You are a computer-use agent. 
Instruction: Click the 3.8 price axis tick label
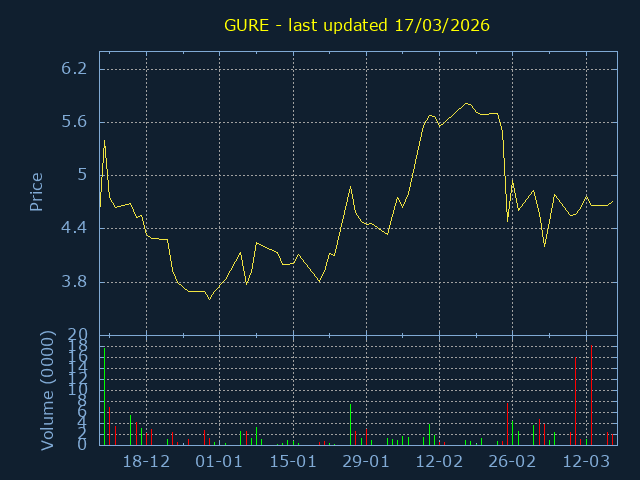pos(74,282)
